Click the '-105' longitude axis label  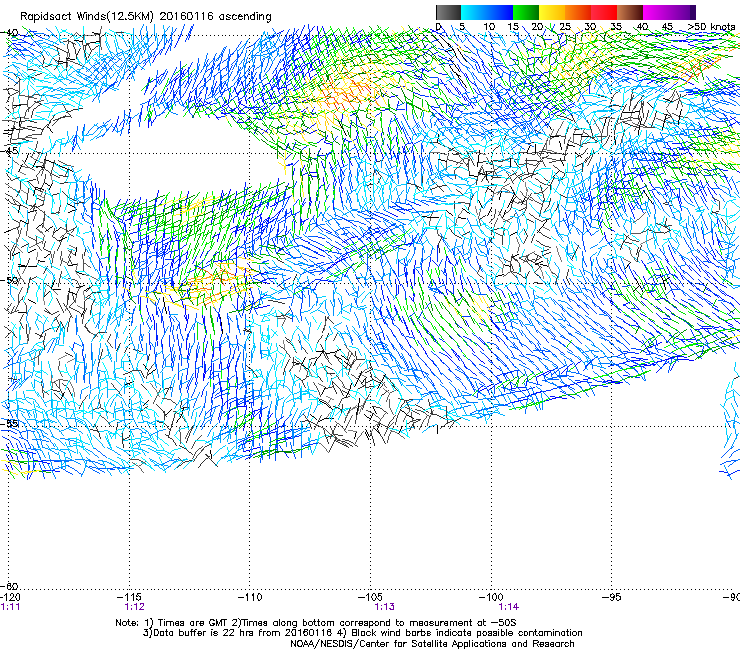pos(370,597)
